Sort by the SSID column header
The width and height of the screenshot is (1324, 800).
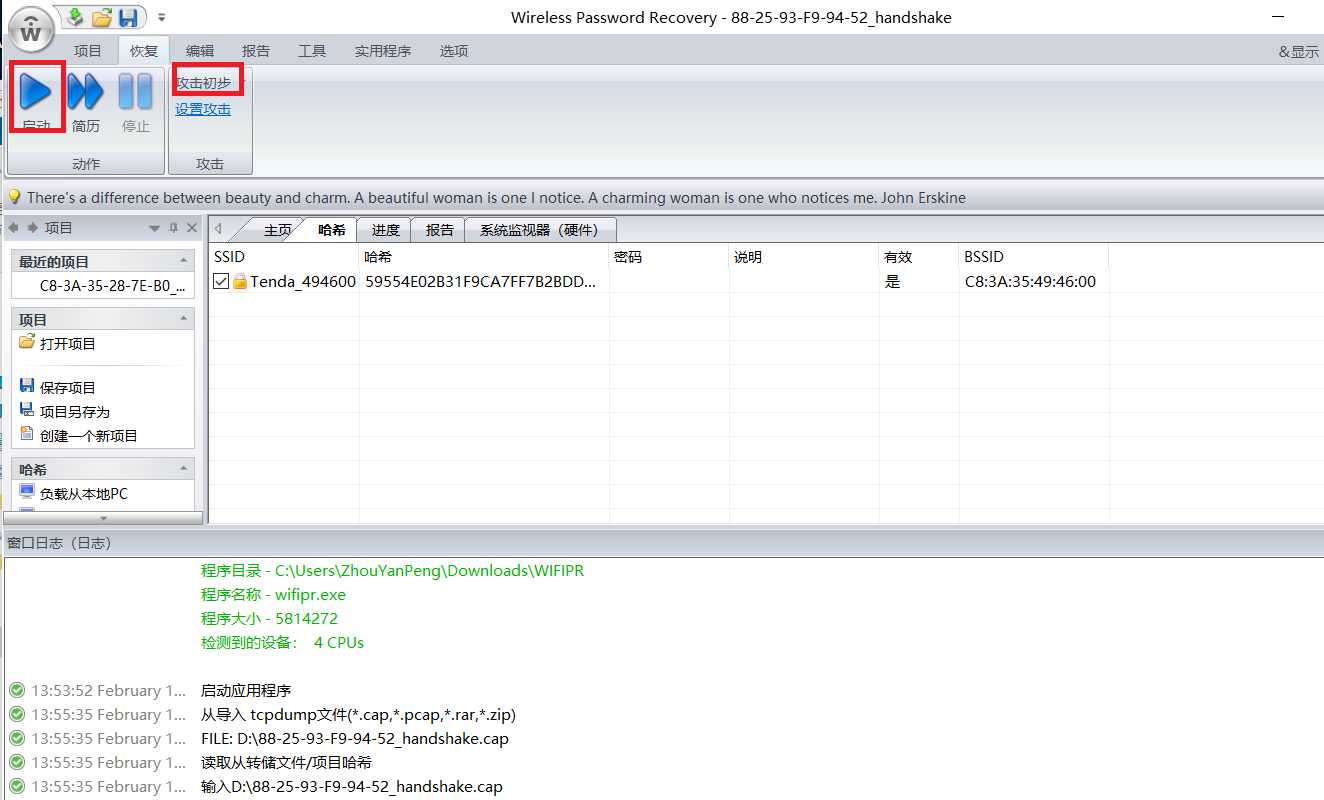coord(284,257)
